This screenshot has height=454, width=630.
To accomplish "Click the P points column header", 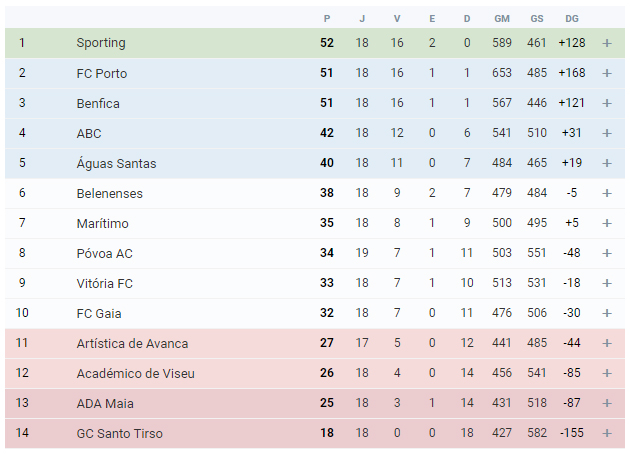I will pyautogui.click(x=327, y=18).
